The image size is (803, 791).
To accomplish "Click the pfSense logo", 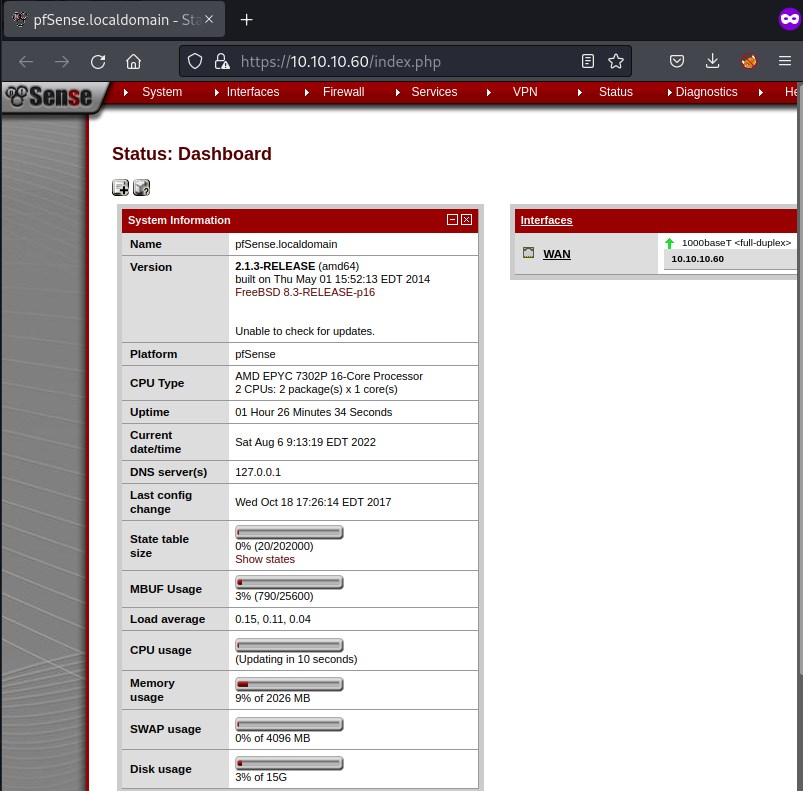I will 48,96.
